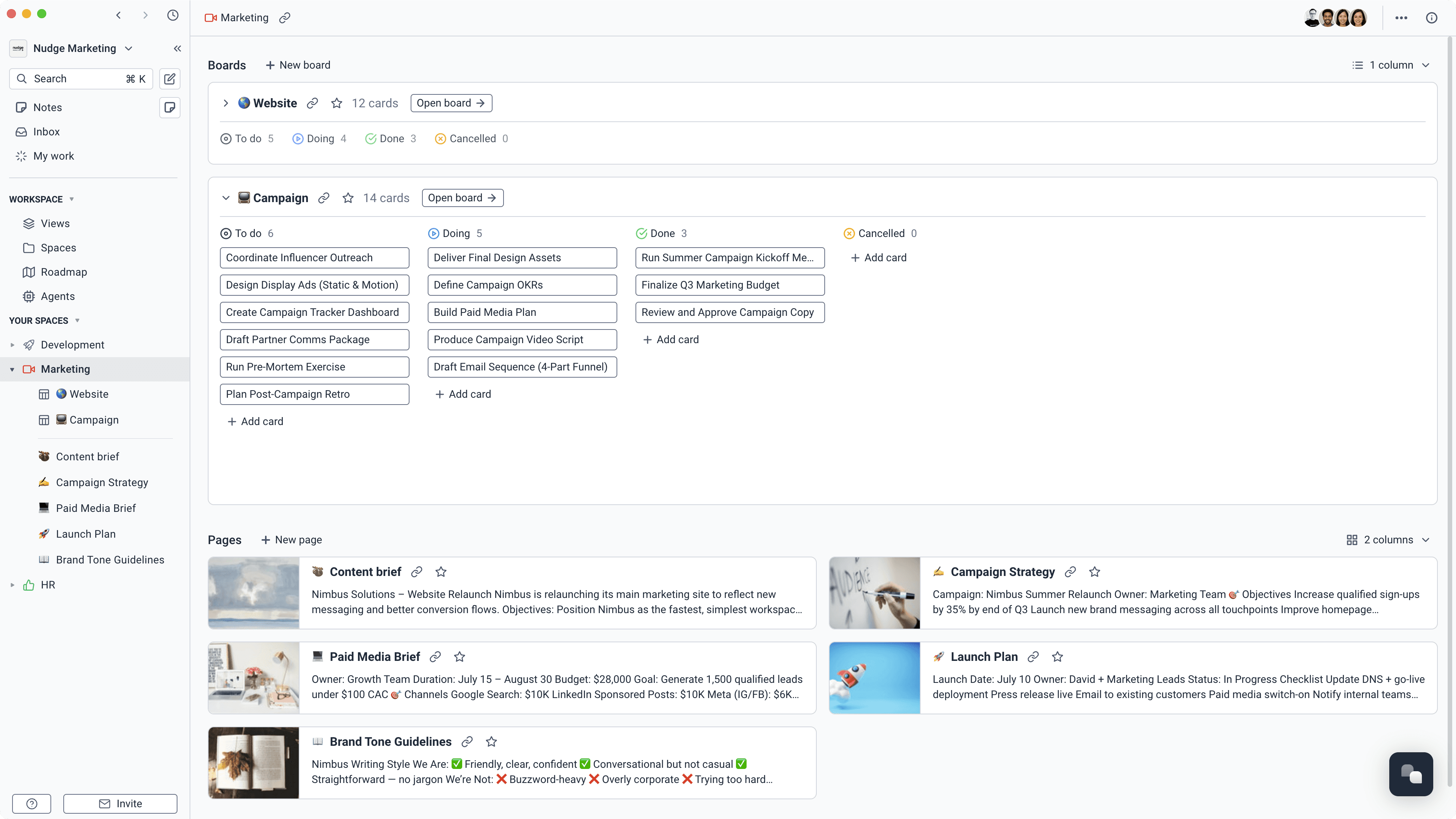Open the info icon at top right
Viewport: 1456px width, 819px height.
1432,17
